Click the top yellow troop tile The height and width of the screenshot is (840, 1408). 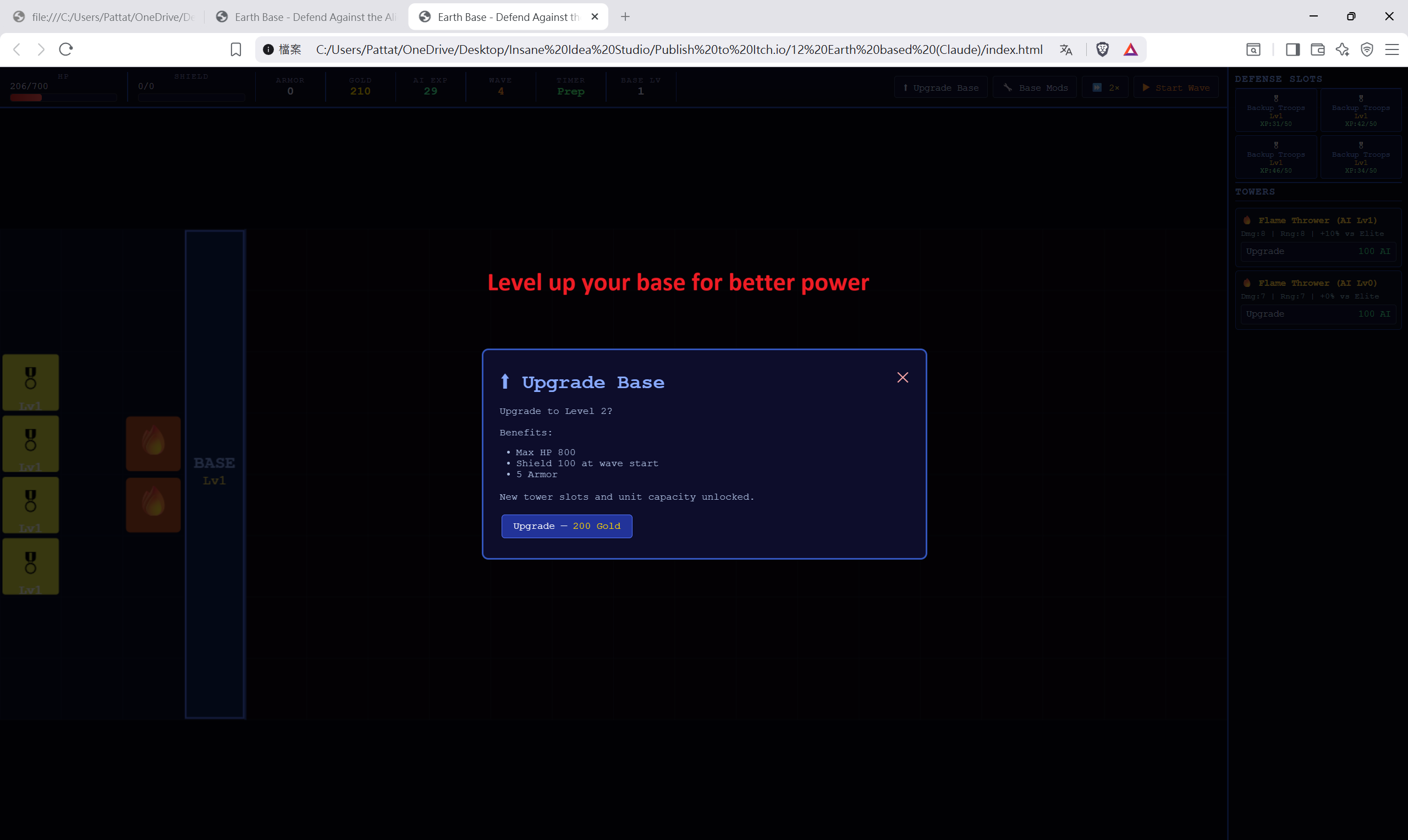pos(31,383)
